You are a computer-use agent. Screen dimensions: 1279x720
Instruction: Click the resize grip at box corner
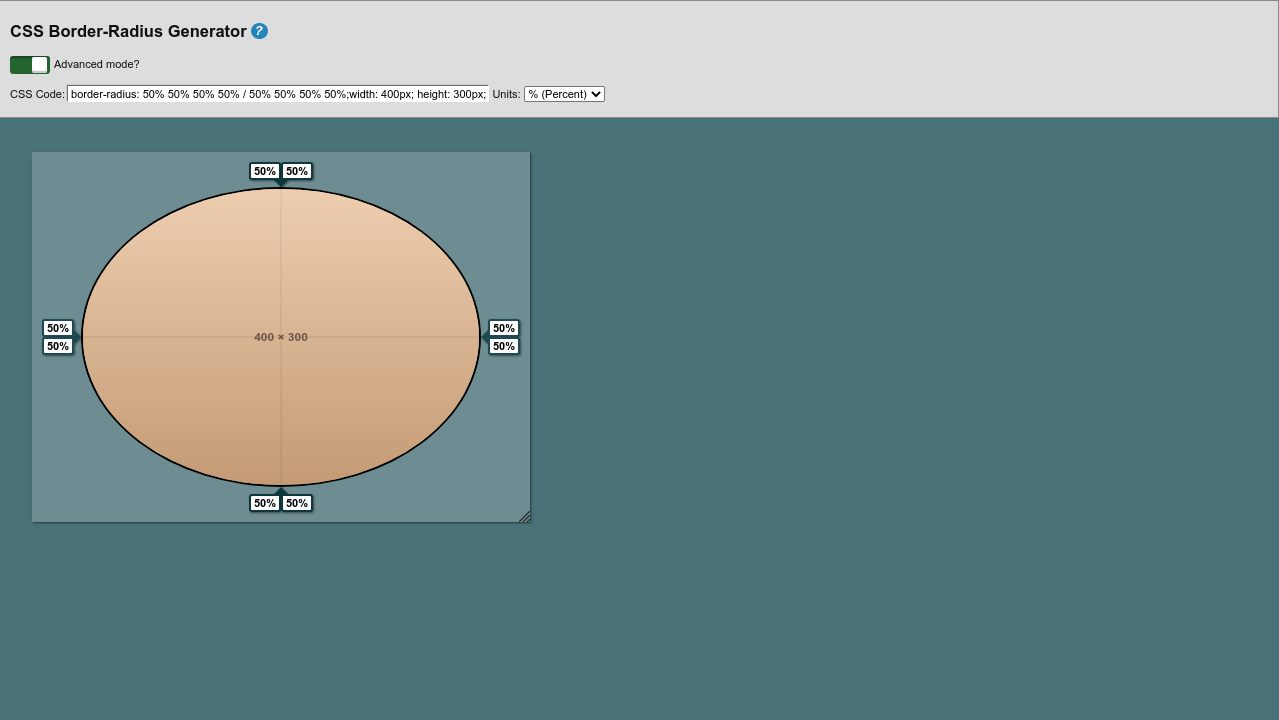(x=524, y=516)
